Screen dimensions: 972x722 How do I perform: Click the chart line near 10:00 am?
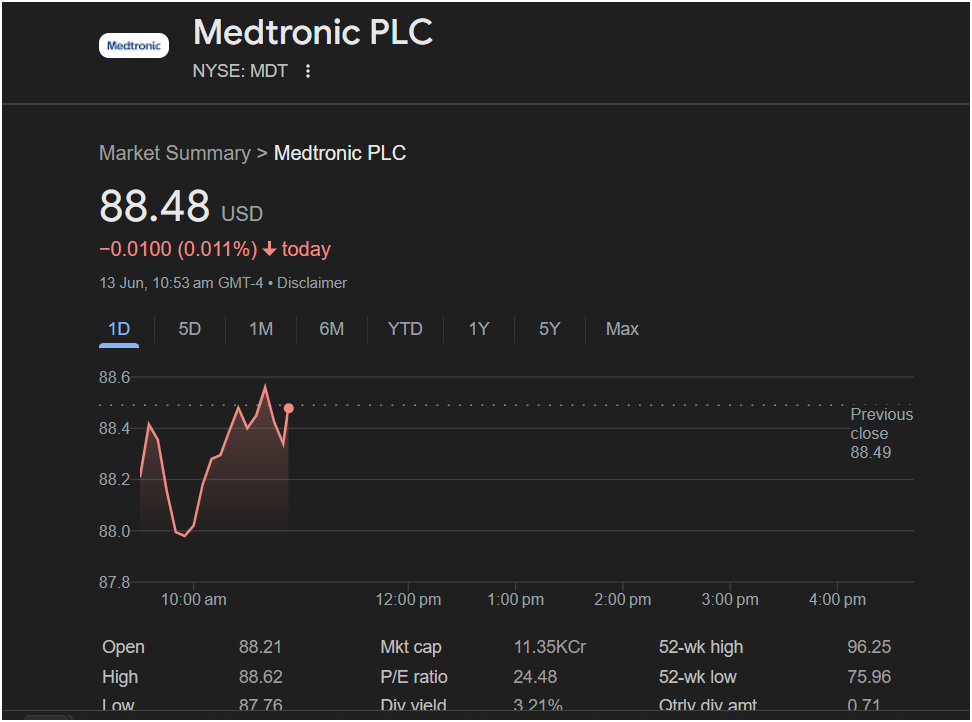[x=193, y=524]
